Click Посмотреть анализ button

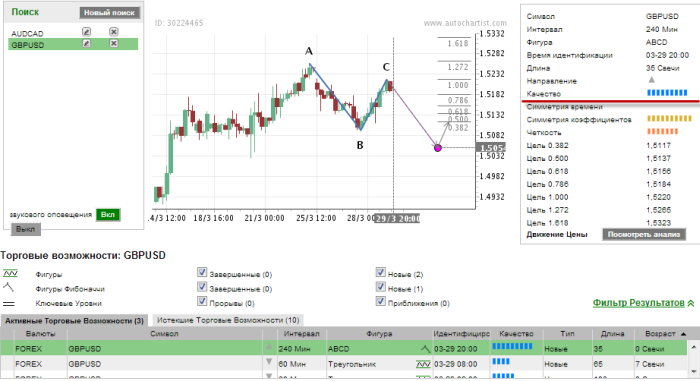644,234
